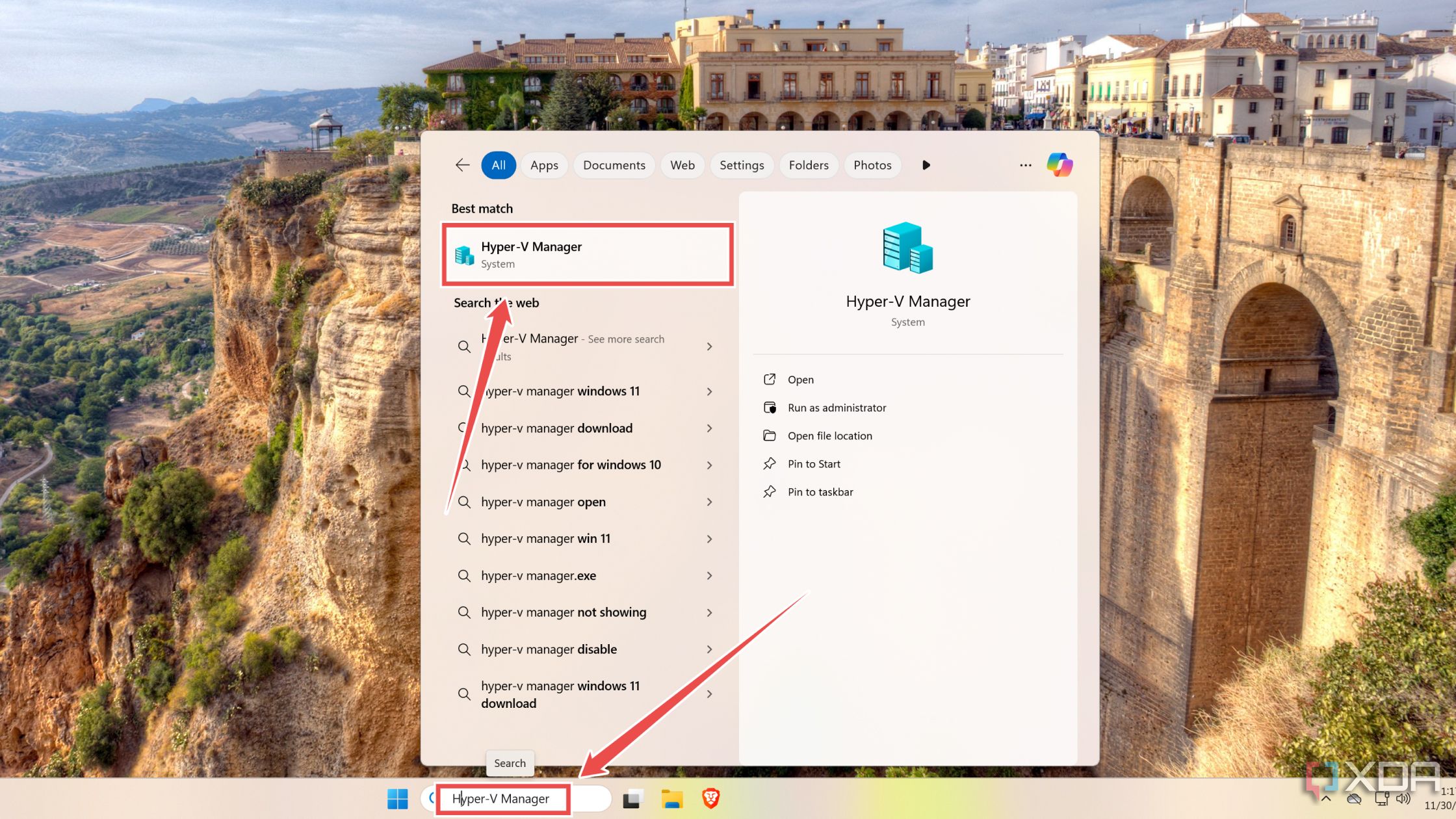Expand 'hyper-v manager disable' suggestion chevron
This screenshot has width=1456, height=819.
(709, 649)
